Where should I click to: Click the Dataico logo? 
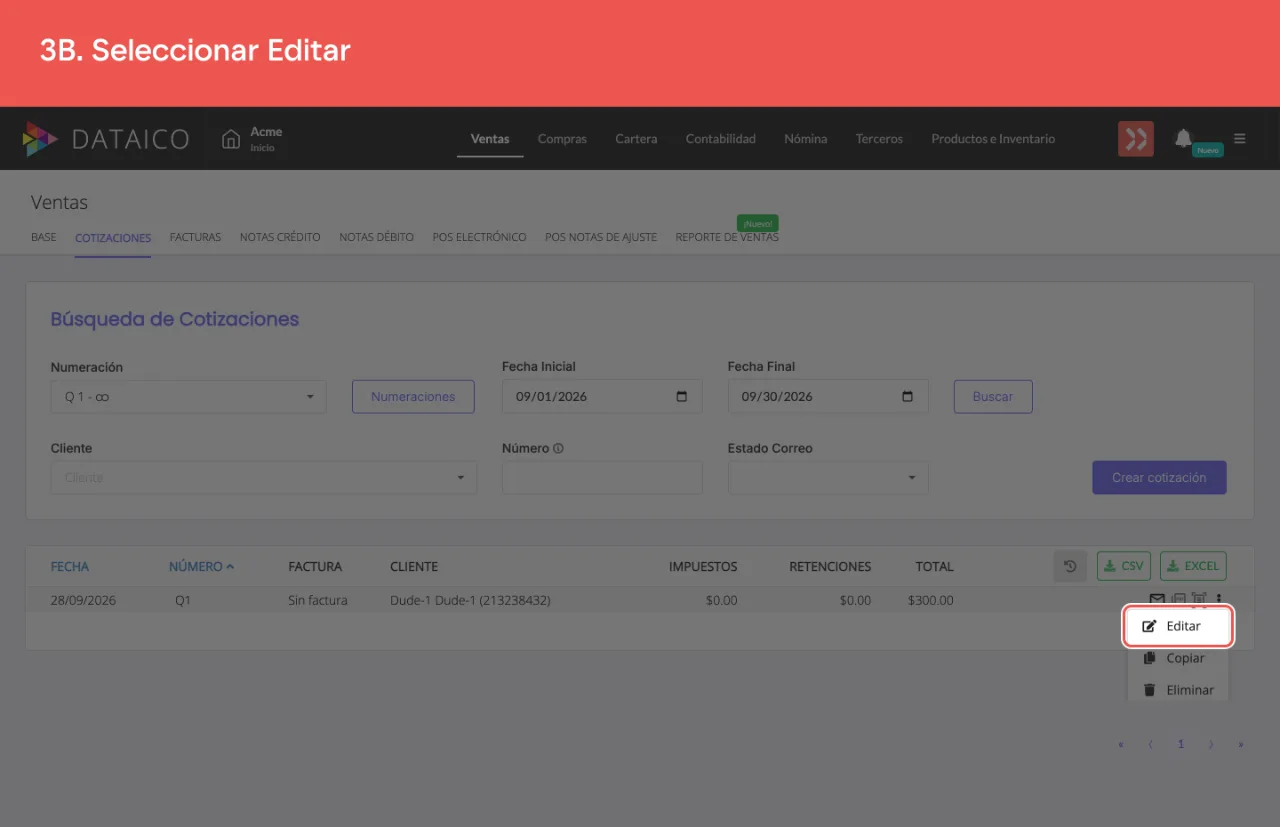point(106,139)
